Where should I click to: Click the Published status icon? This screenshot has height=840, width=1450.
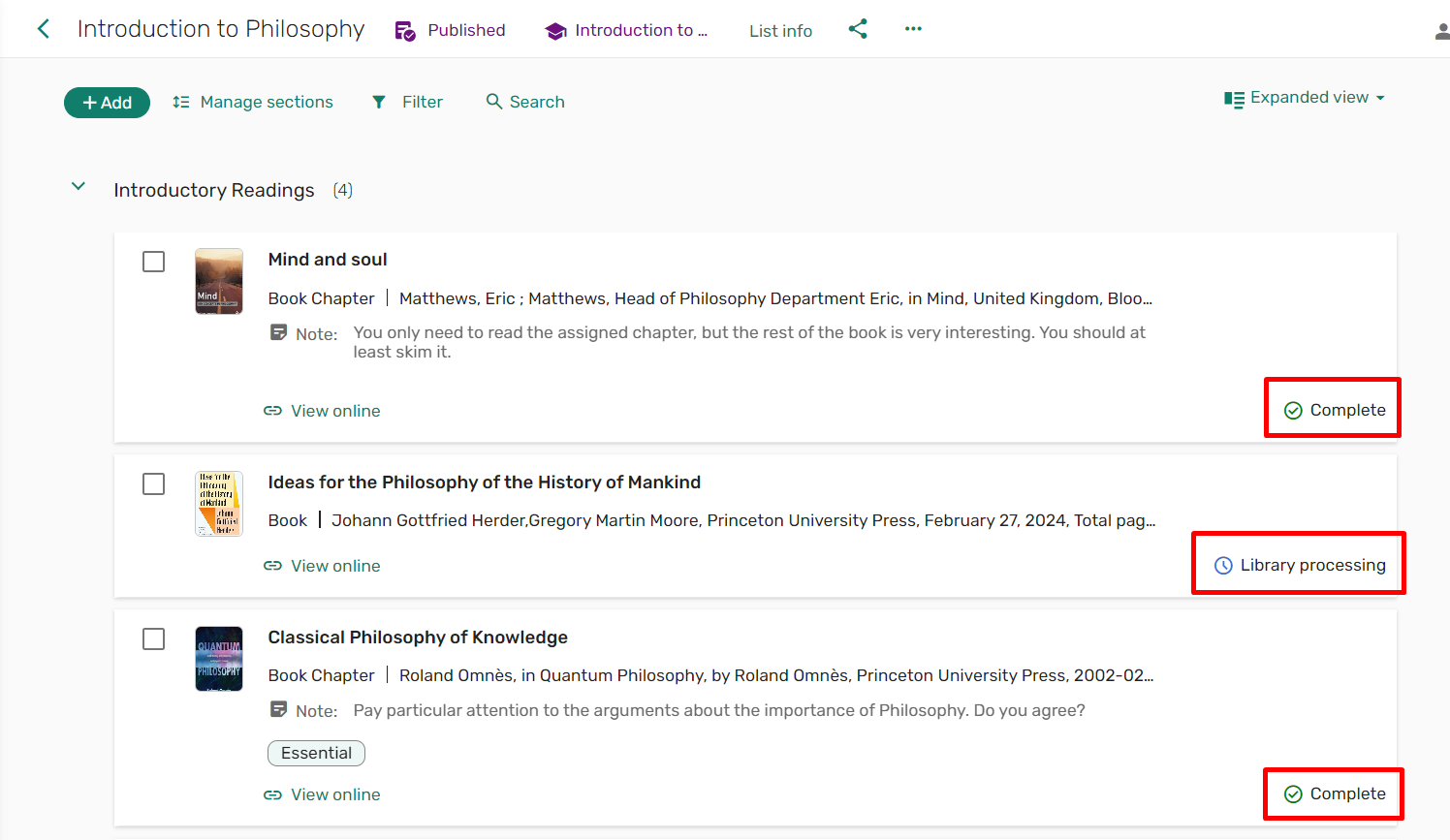pyautogui.click(x=405, y=31)
